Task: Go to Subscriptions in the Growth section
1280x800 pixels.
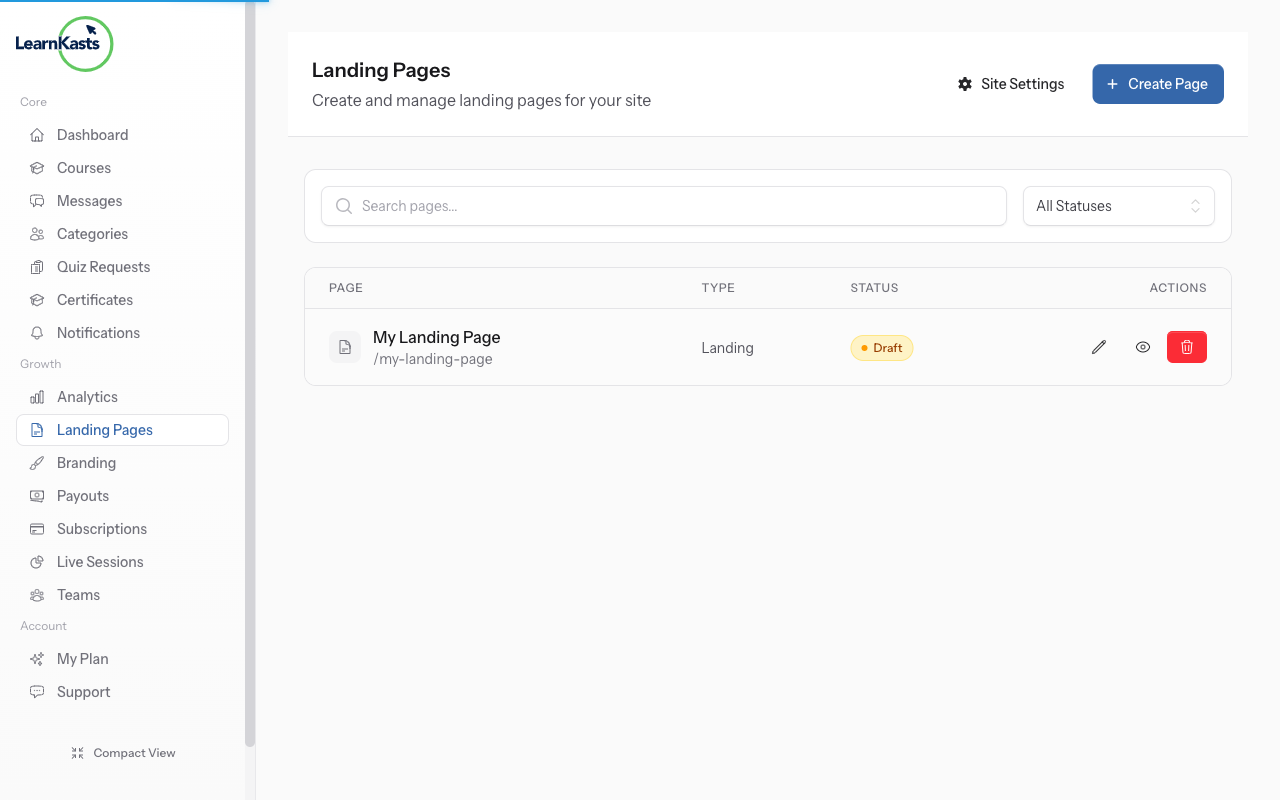Action: coord(101,528)
